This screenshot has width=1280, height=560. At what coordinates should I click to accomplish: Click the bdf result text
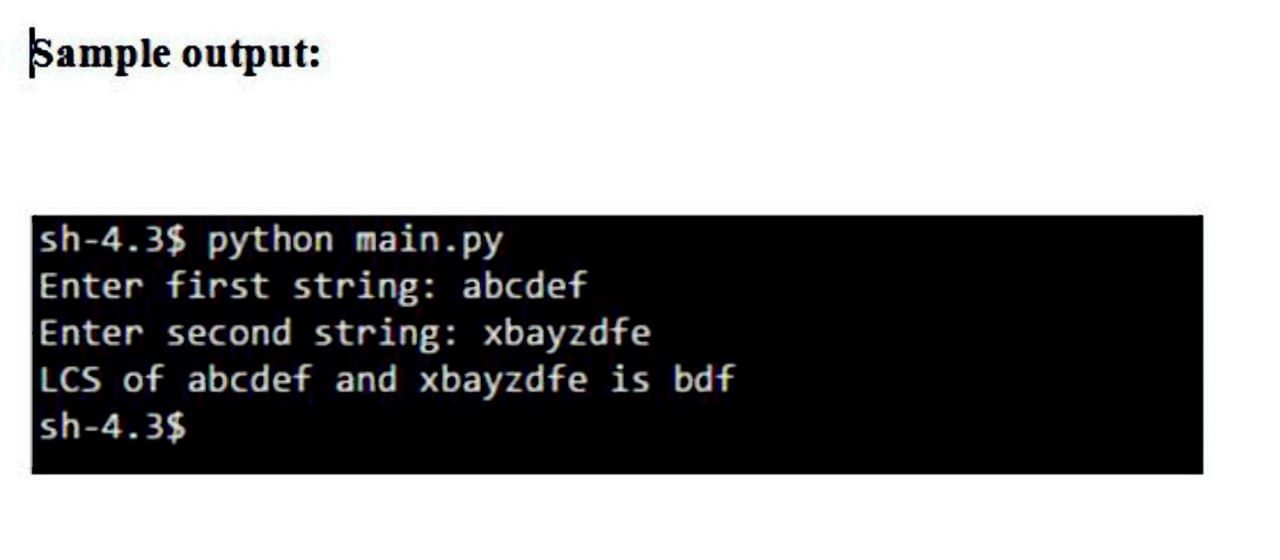(704, 379)
